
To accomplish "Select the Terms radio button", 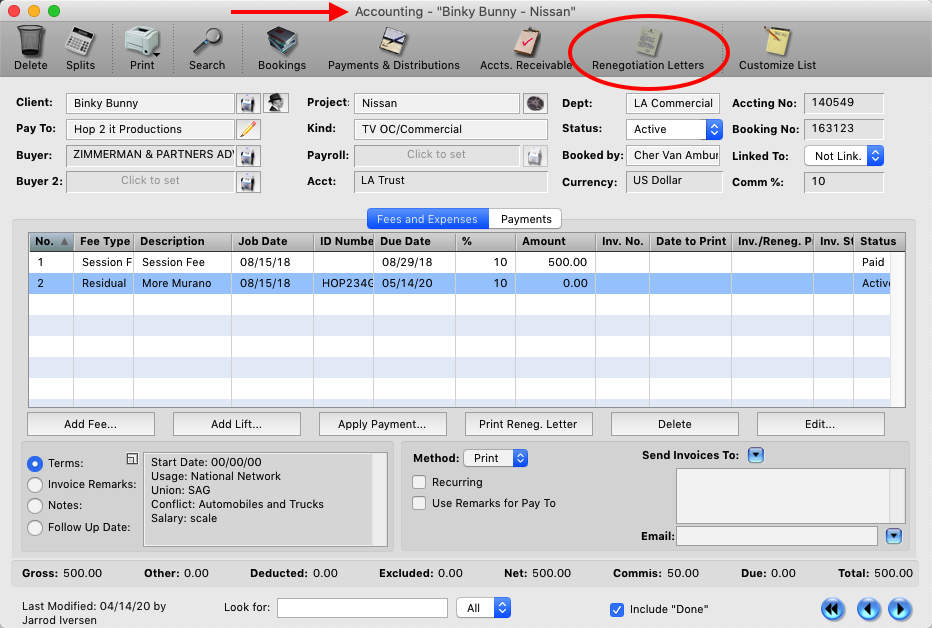I will (x=35, y=463).
